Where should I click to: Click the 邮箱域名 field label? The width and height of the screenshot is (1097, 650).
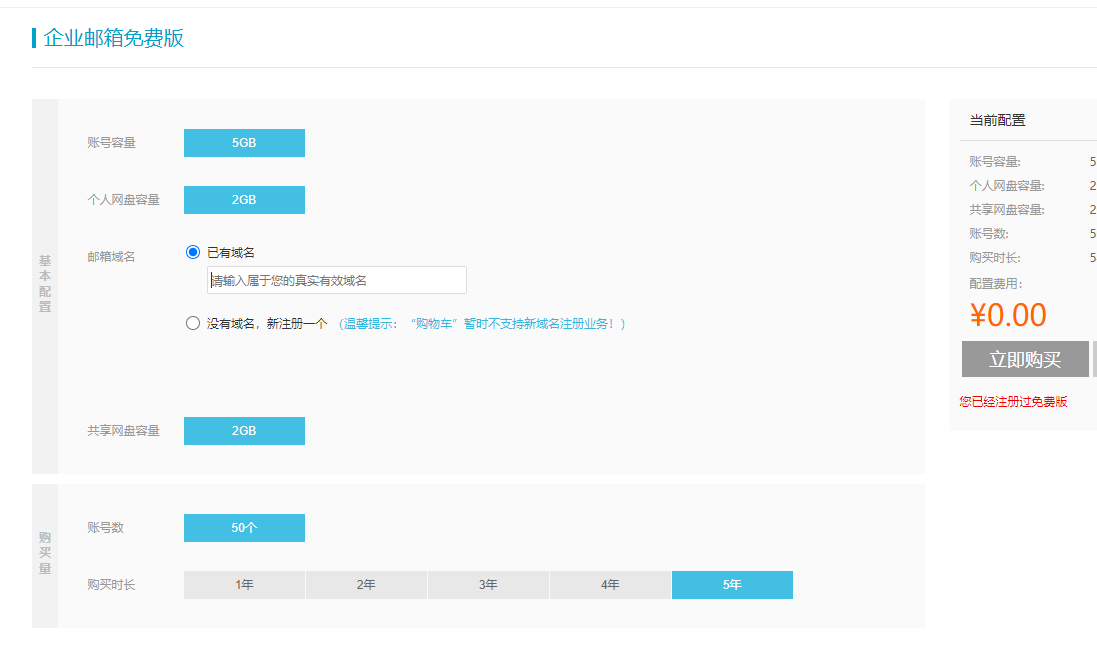[x=111, y=257]
